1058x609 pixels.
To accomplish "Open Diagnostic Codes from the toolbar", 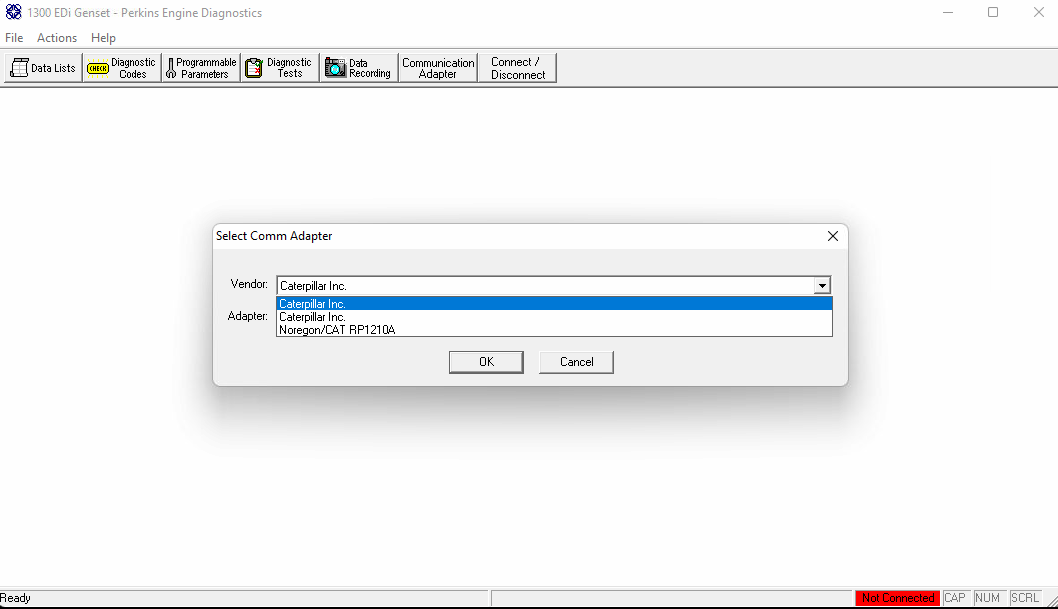I will 122,68.
